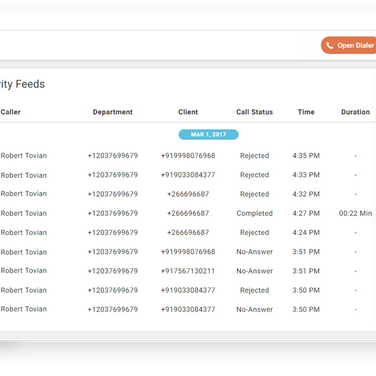Click client +266696687 in the 4:24 PM row
Viewport: 376px width, 376px height.
click(188, 233)
